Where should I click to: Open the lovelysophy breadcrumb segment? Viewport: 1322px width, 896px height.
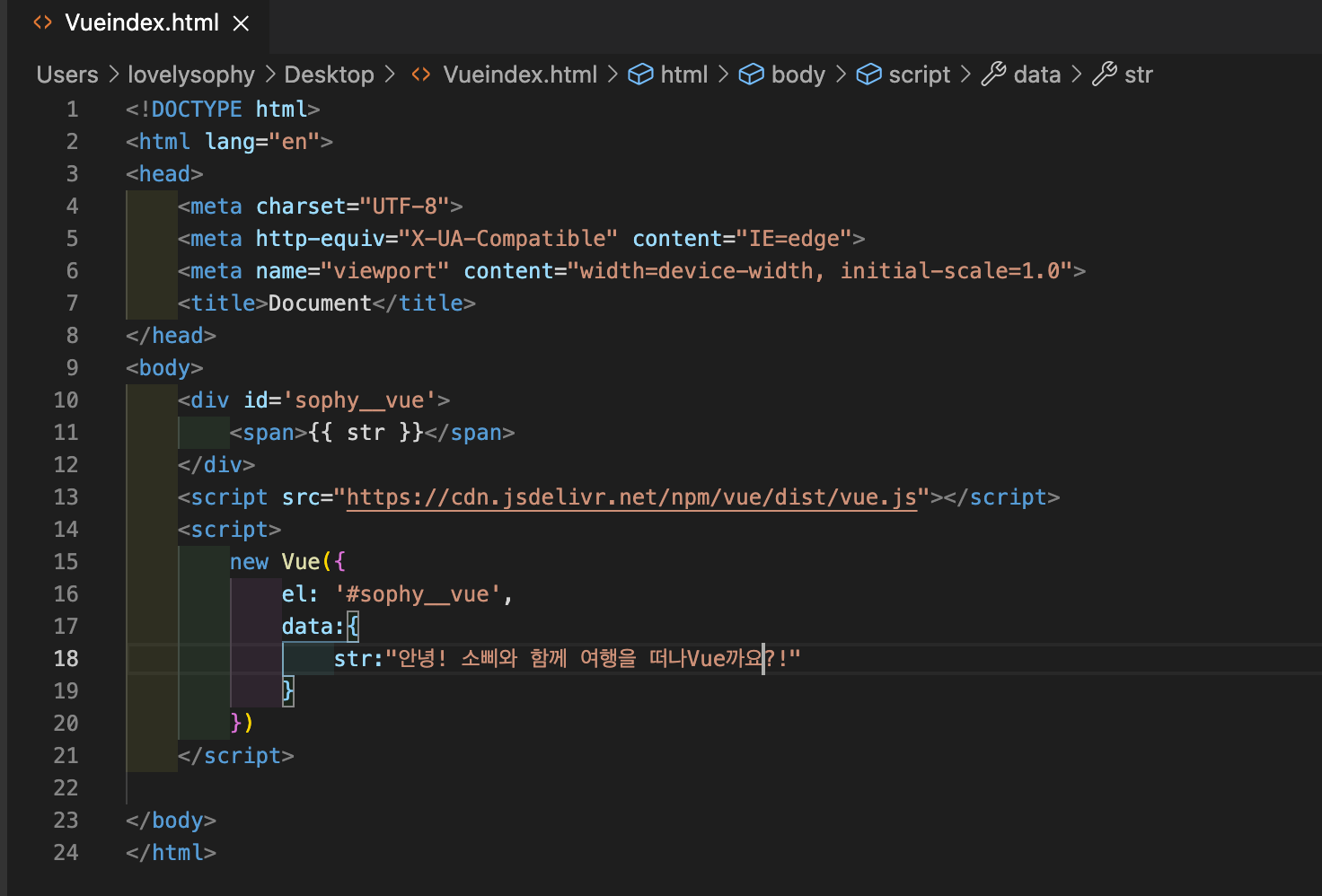pos(191,75)
